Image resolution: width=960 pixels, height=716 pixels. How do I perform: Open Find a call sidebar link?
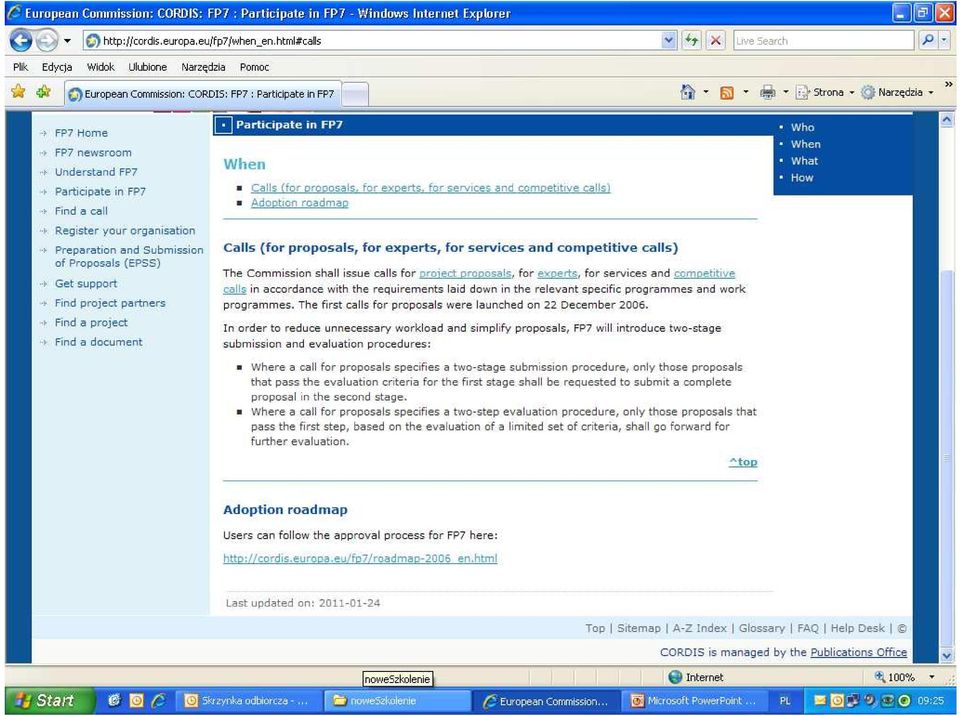pos(81,211)
